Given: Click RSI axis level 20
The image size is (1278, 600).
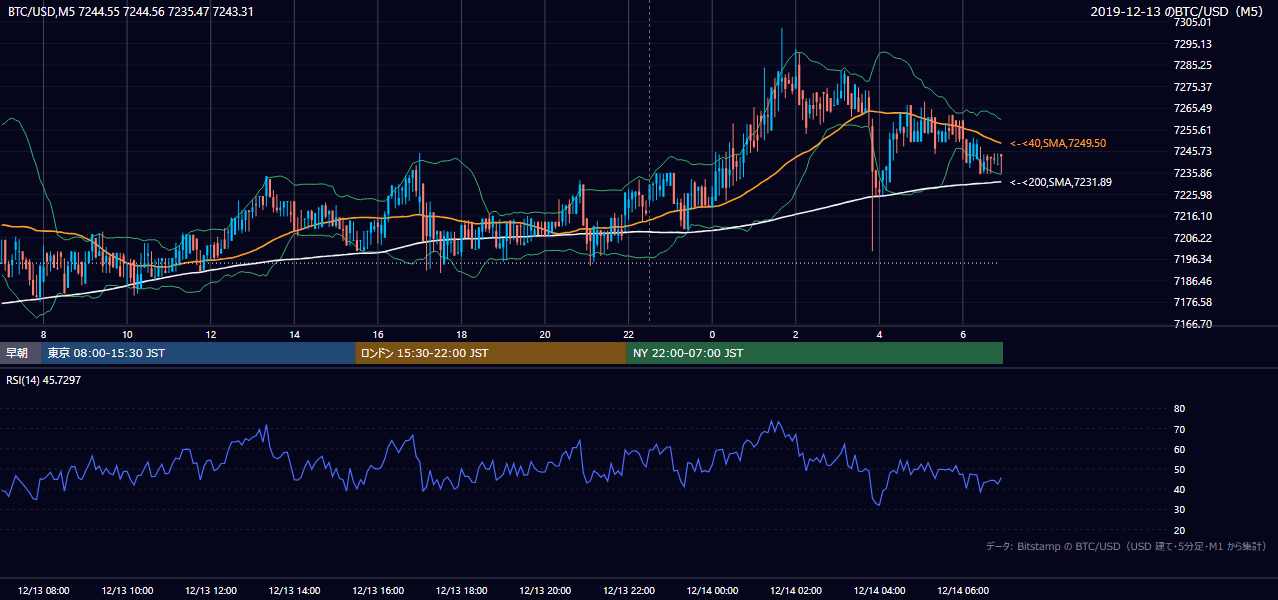Looking at the screenshot, I should (1179, 530).
